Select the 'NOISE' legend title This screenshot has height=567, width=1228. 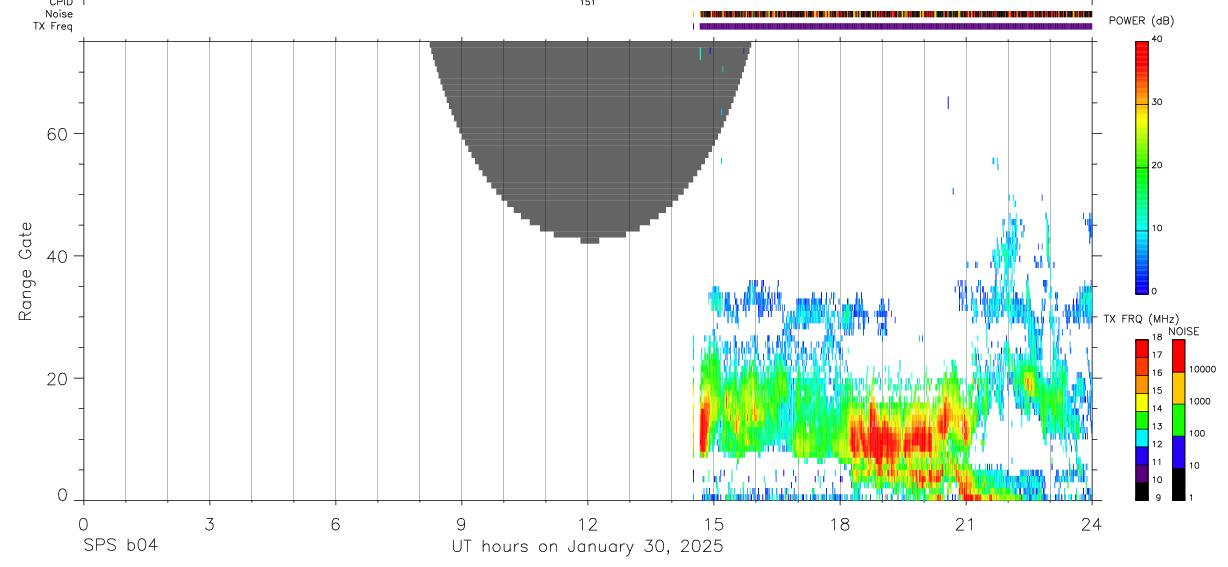(x=1183, y=331)
